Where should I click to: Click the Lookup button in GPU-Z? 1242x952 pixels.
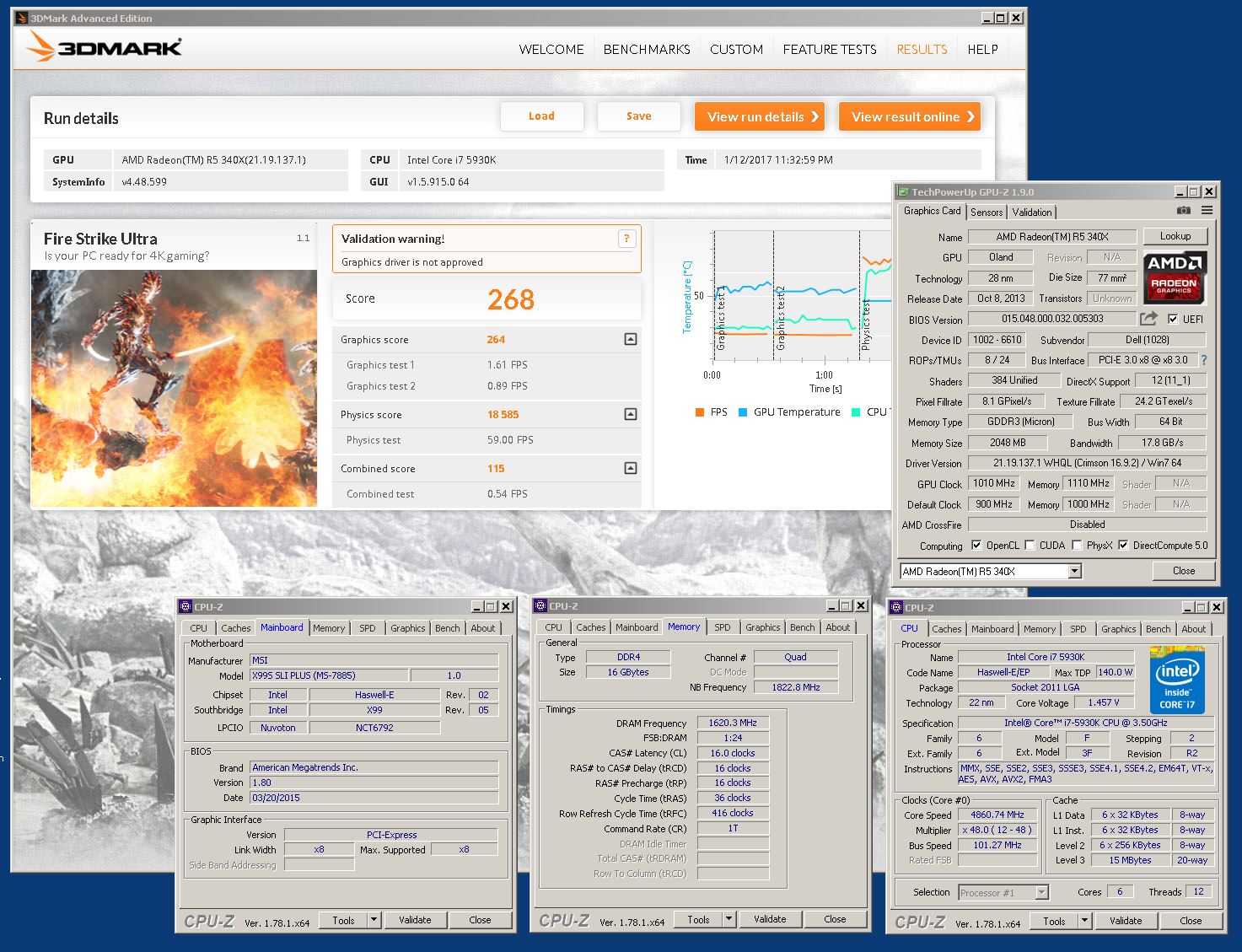[x=1175, y=236]
